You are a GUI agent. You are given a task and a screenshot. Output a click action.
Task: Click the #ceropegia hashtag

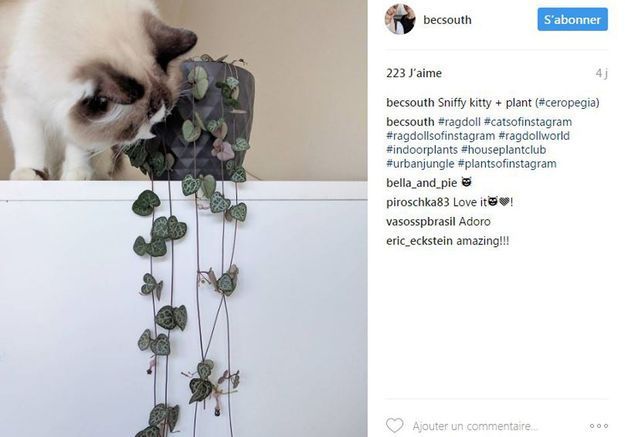point(567,103)
